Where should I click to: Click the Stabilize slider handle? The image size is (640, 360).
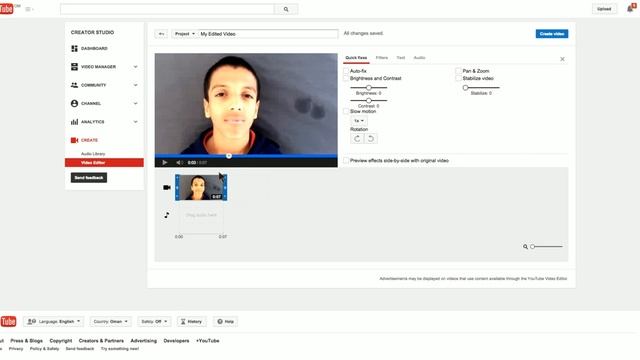[x=465, y=88]
